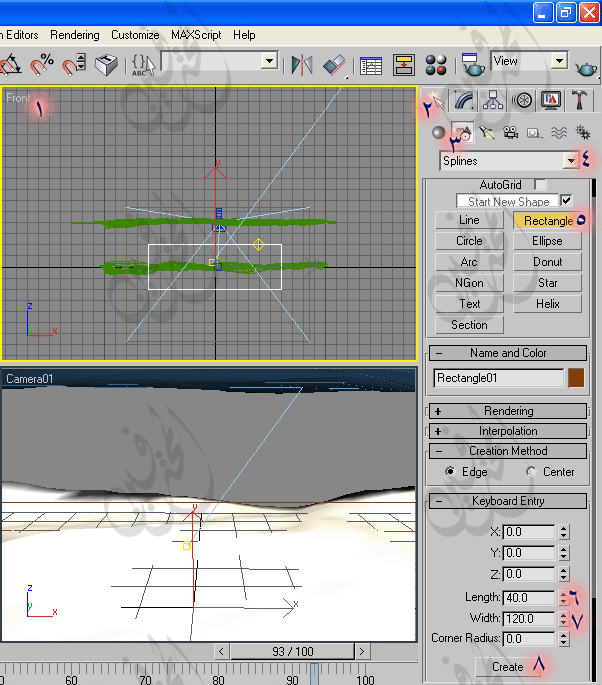The image size is (602, 685).
Task: Open the Mirror tool
Action: 302,66
